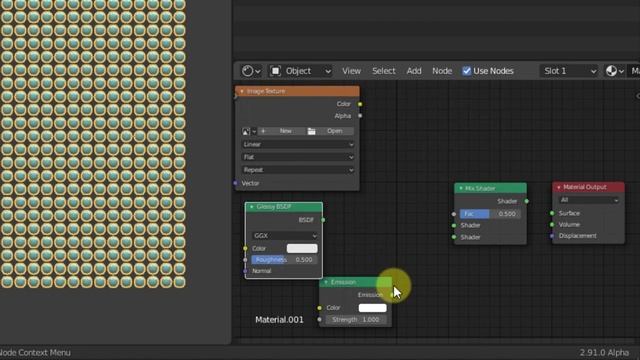Click the Emission color swatch
The width and height of the screenshot is (640, 360).
point(372,308)
